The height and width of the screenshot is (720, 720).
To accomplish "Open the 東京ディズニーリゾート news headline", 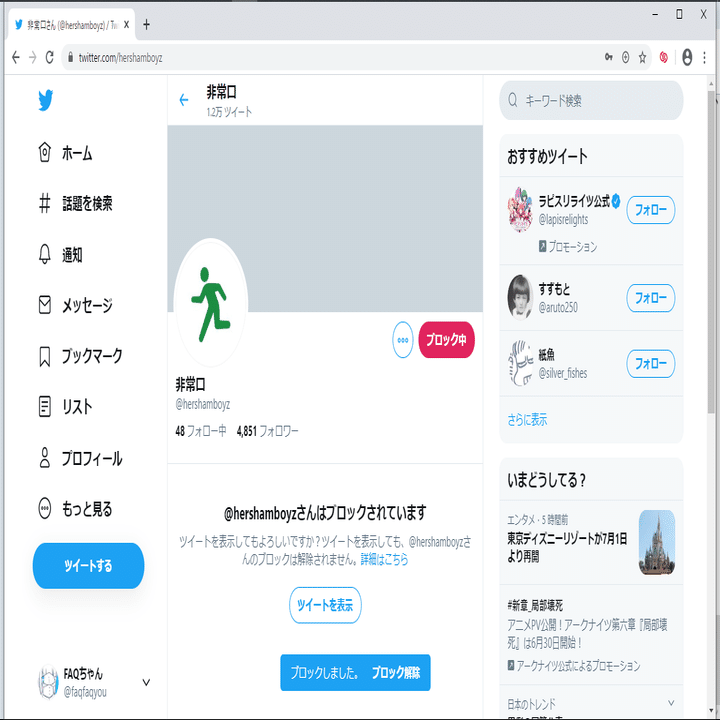I will pos(567,547).
